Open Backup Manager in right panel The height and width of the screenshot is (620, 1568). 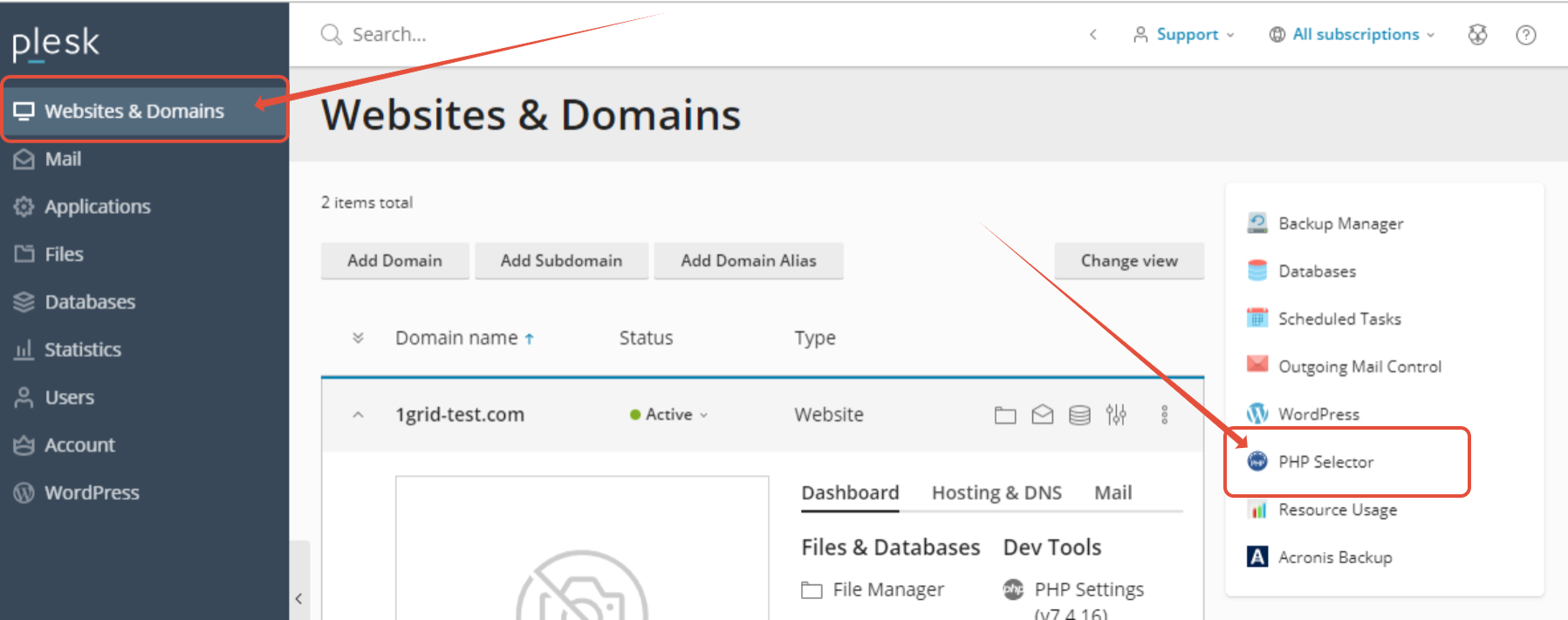point(1341,224)
